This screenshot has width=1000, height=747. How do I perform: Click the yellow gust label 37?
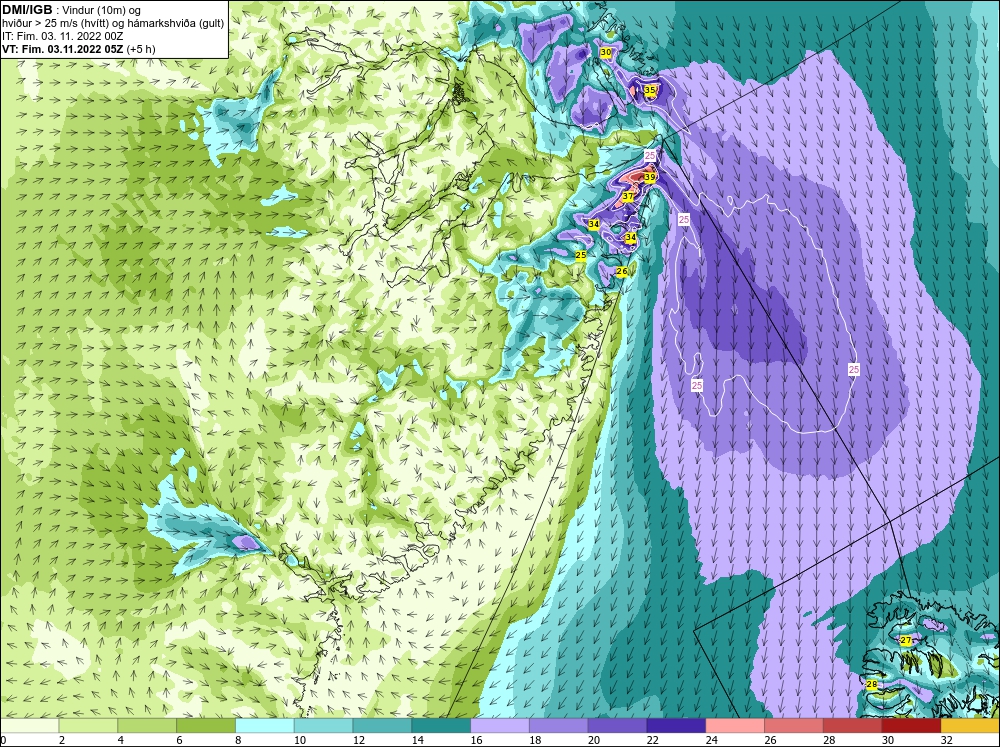point(628,196)
